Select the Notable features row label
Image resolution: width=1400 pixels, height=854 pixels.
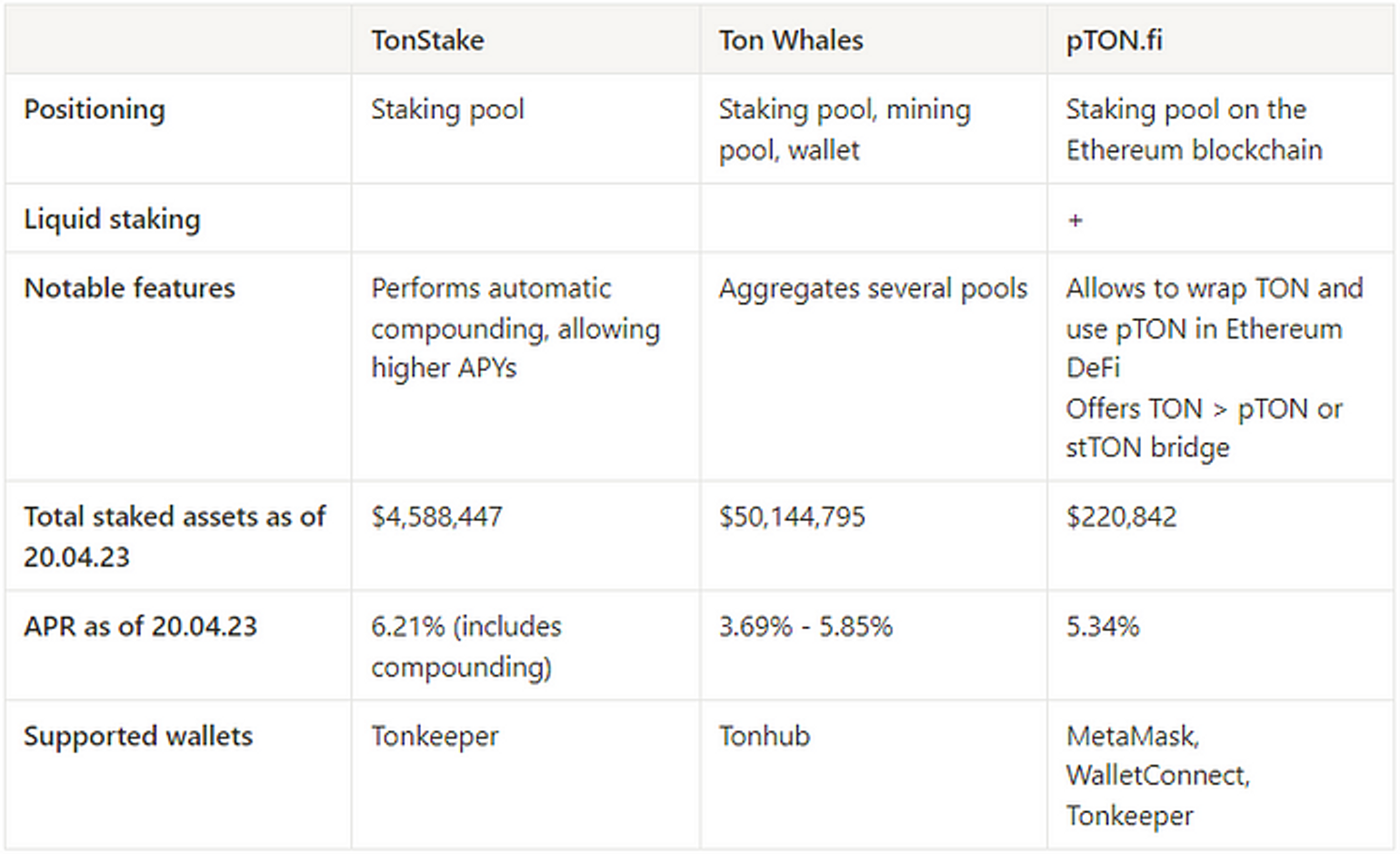[x=129, y=288]
